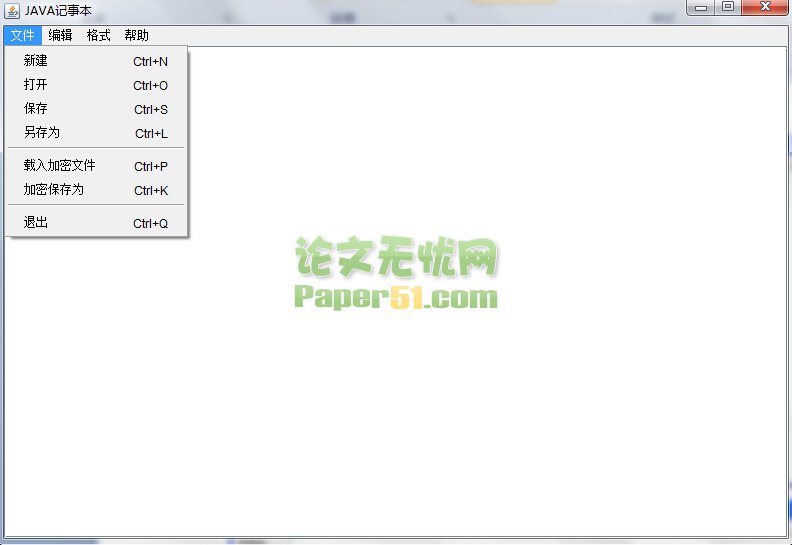
Task: Choose 新建 from the file menu
Action: [x=96, y=61]
